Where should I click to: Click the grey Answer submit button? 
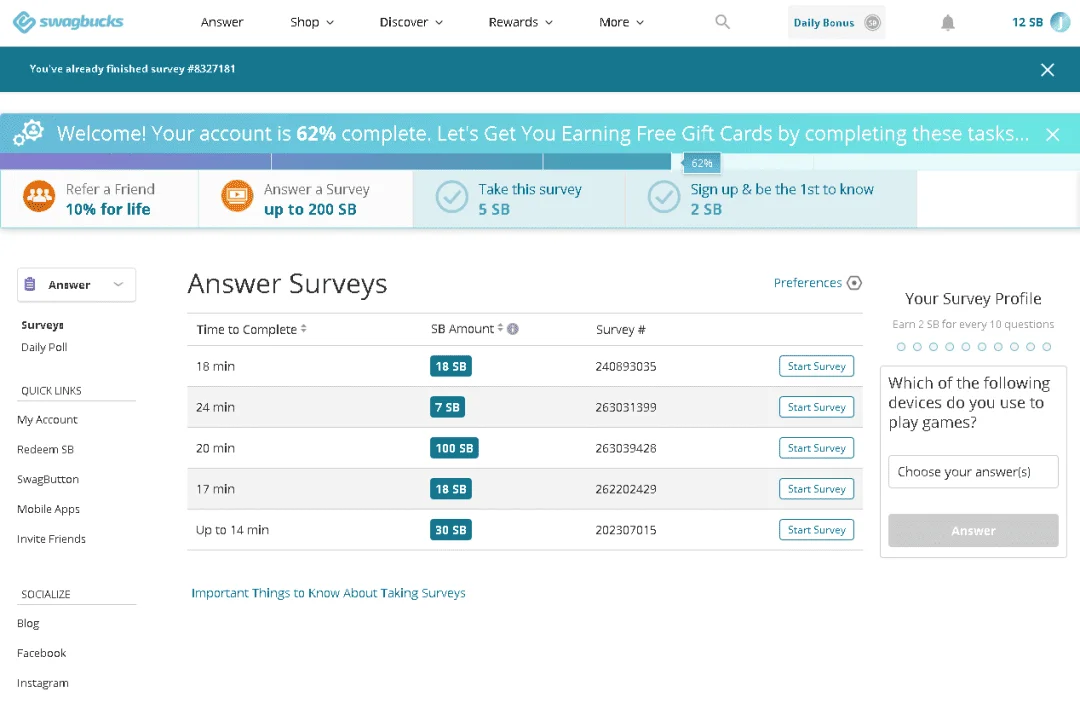tap(973, 530)
